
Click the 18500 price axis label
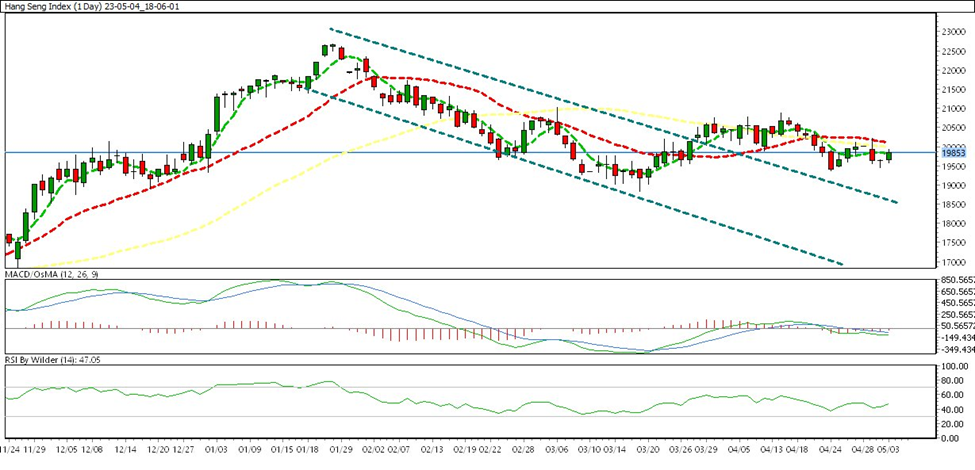click(x=954, y=205)
